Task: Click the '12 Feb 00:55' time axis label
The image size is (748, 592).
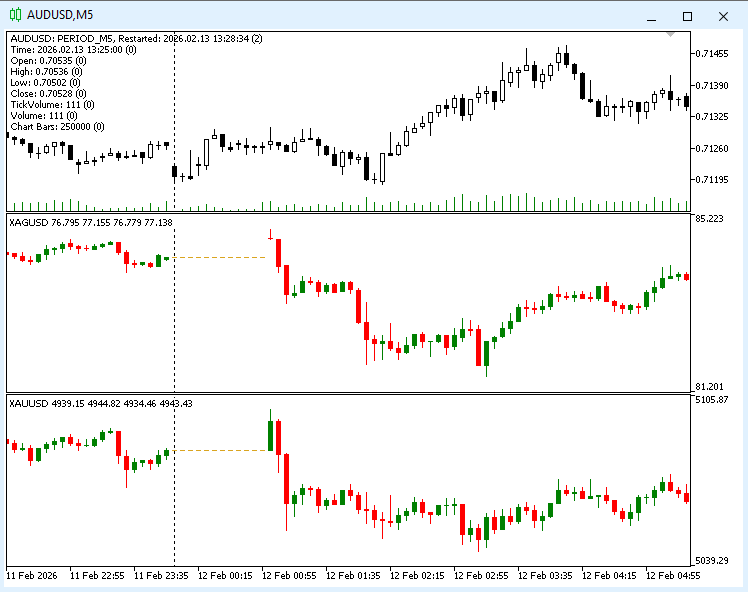Action: (x=289, y=576)
